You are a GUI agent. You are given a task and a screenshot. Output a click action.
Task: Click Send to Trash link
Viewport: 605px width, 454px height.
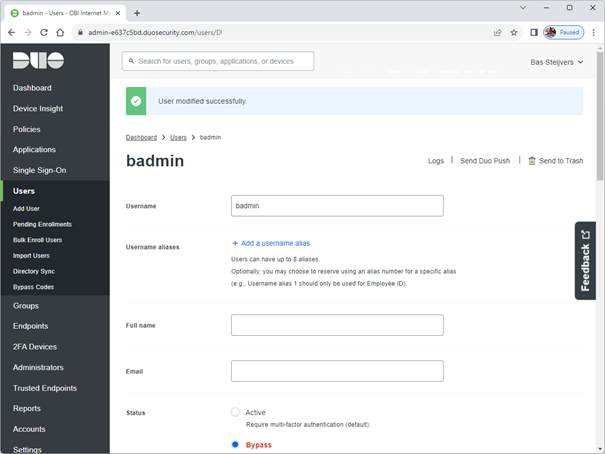[x=561, y=161]
